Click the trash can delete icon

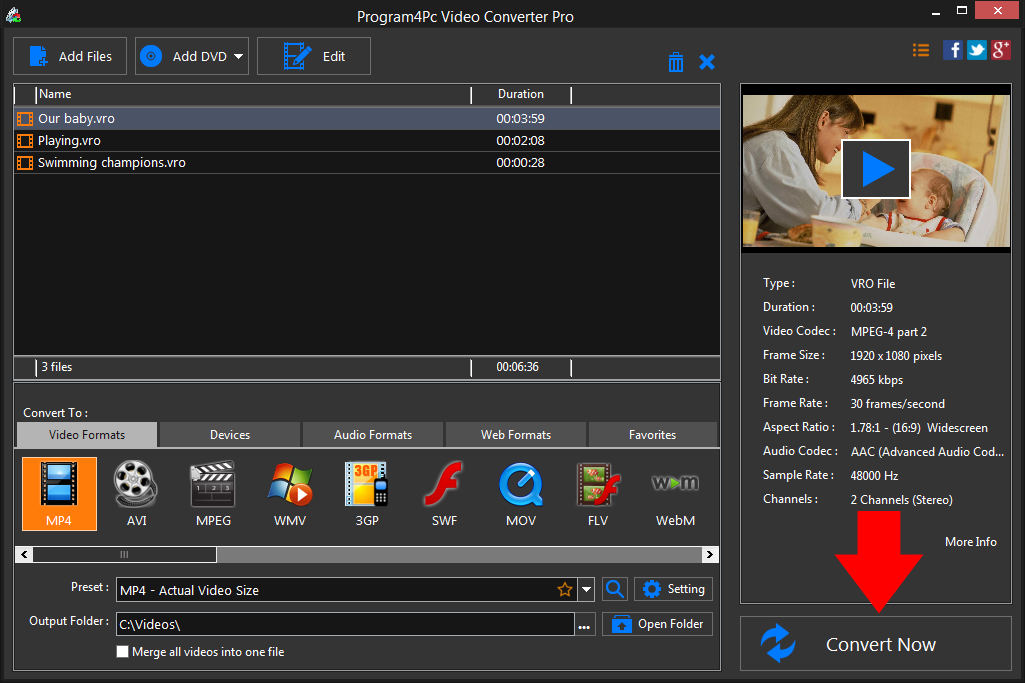[676, 62]
